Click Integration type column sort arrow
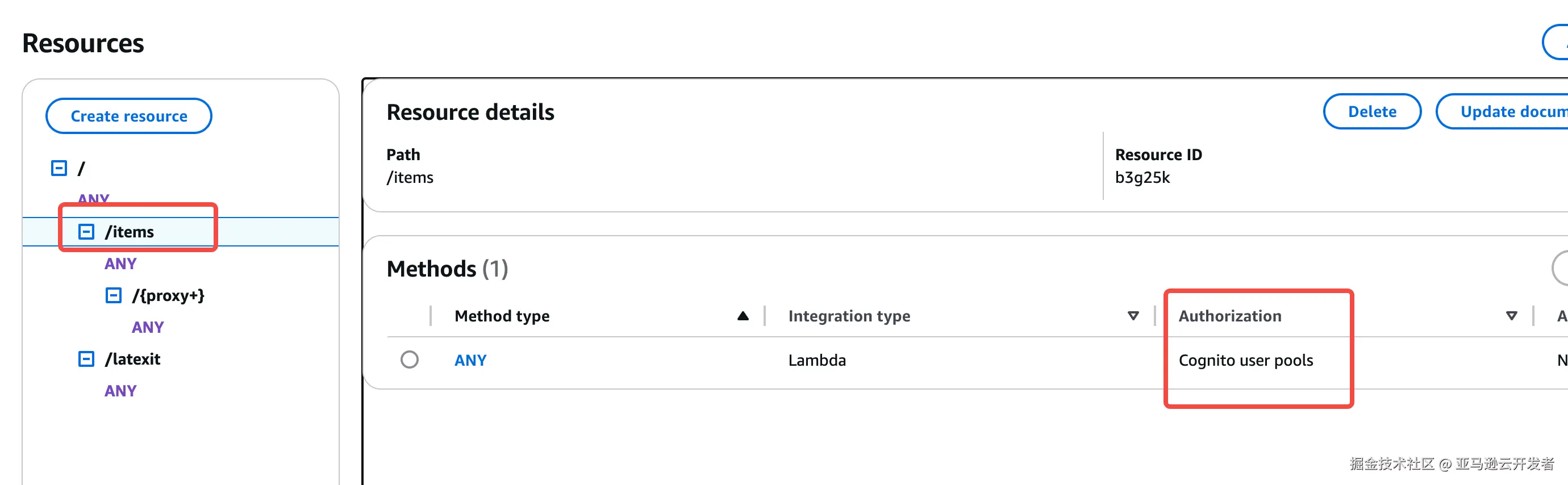The width and height of the screenshot is (1568, 485). pyautogui.click(x=1133, y=316)
